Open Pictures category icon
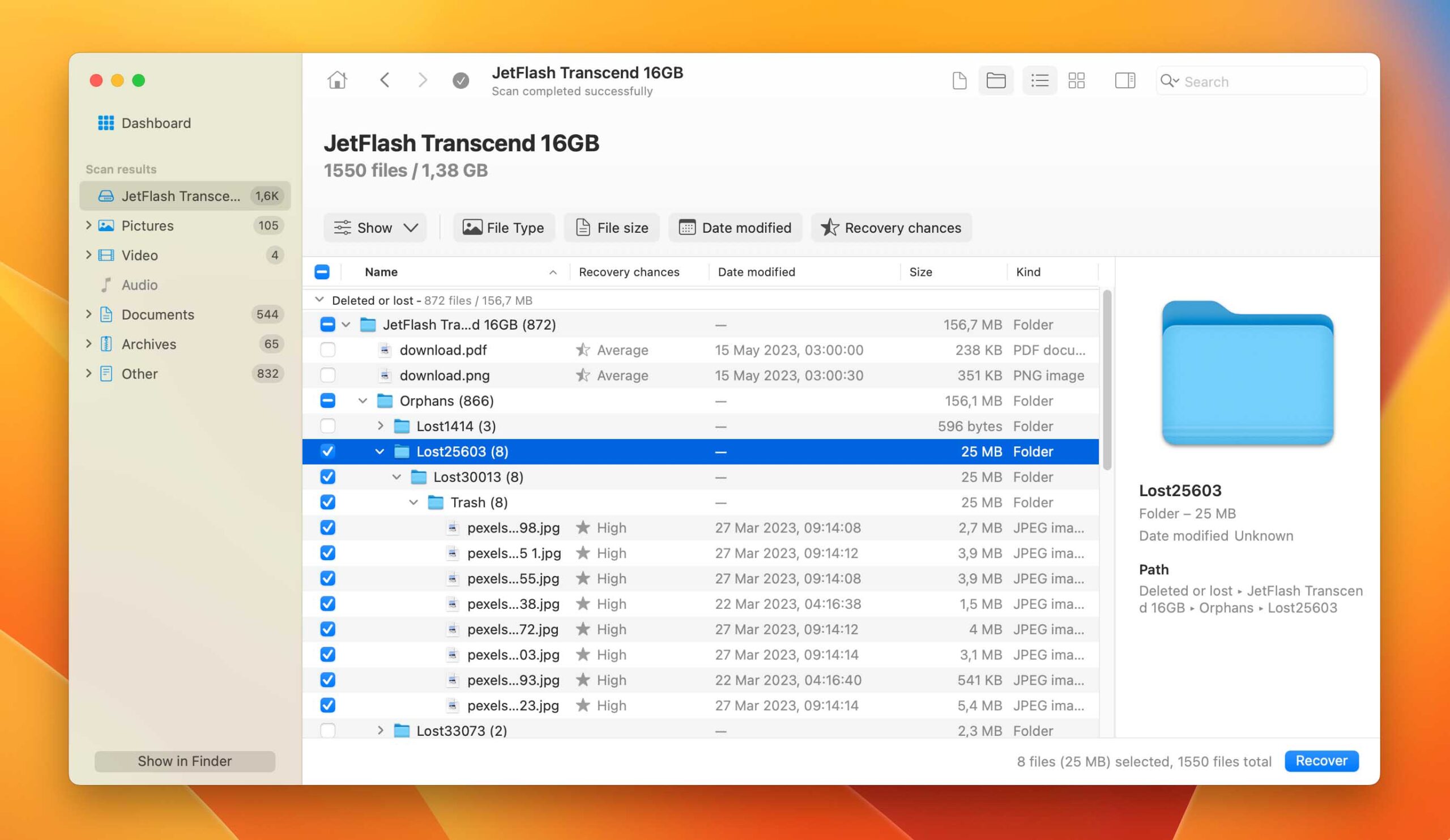Viewport: 1450px width, 840px height. pyautogui.click(x=106, y=225)
